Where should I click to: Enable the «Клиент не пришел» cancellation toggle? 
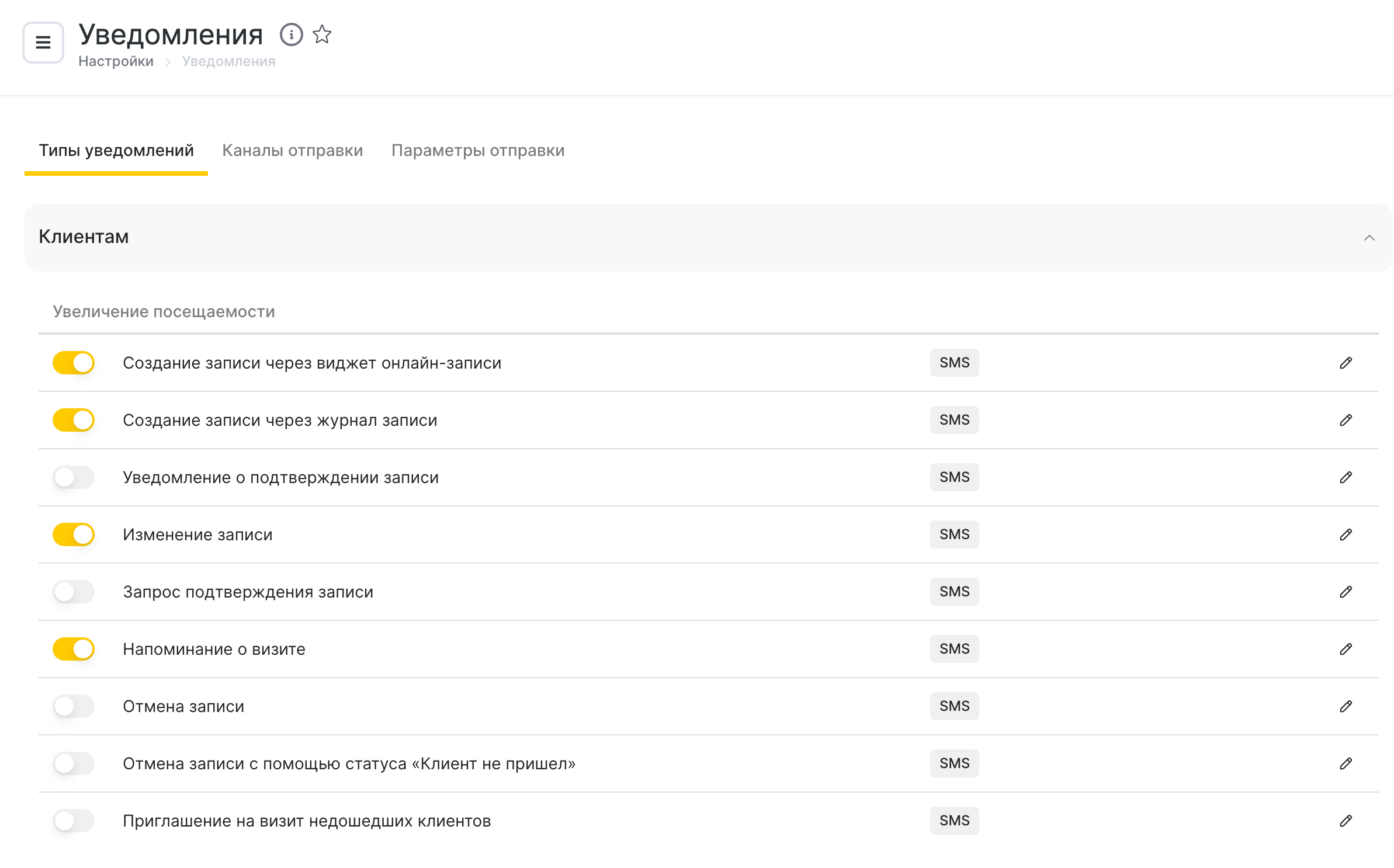coord(74,763)
